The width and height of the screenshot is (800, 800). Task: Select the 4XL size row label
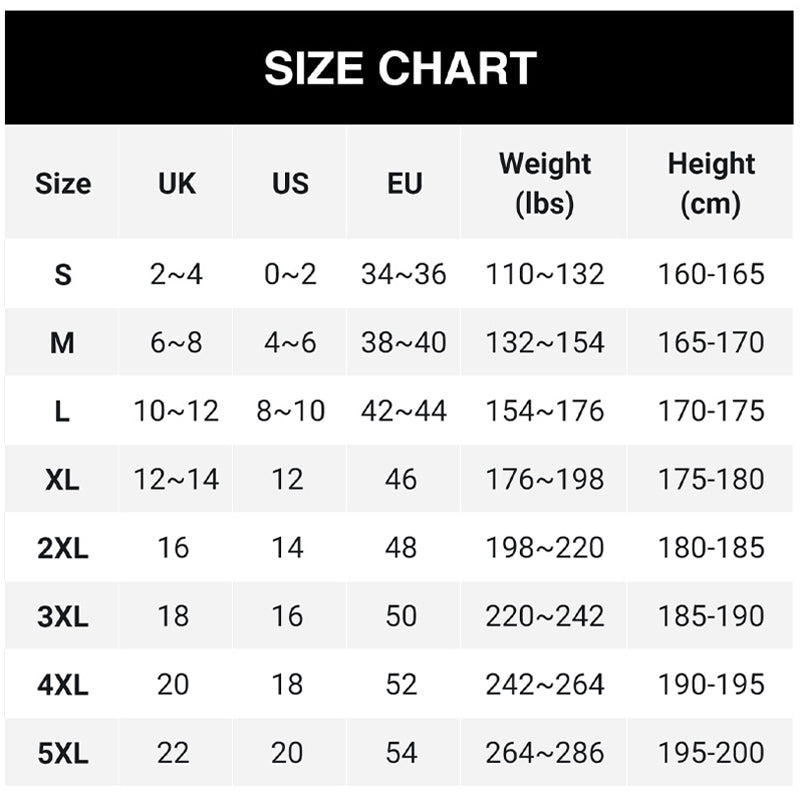pos(62,685)
